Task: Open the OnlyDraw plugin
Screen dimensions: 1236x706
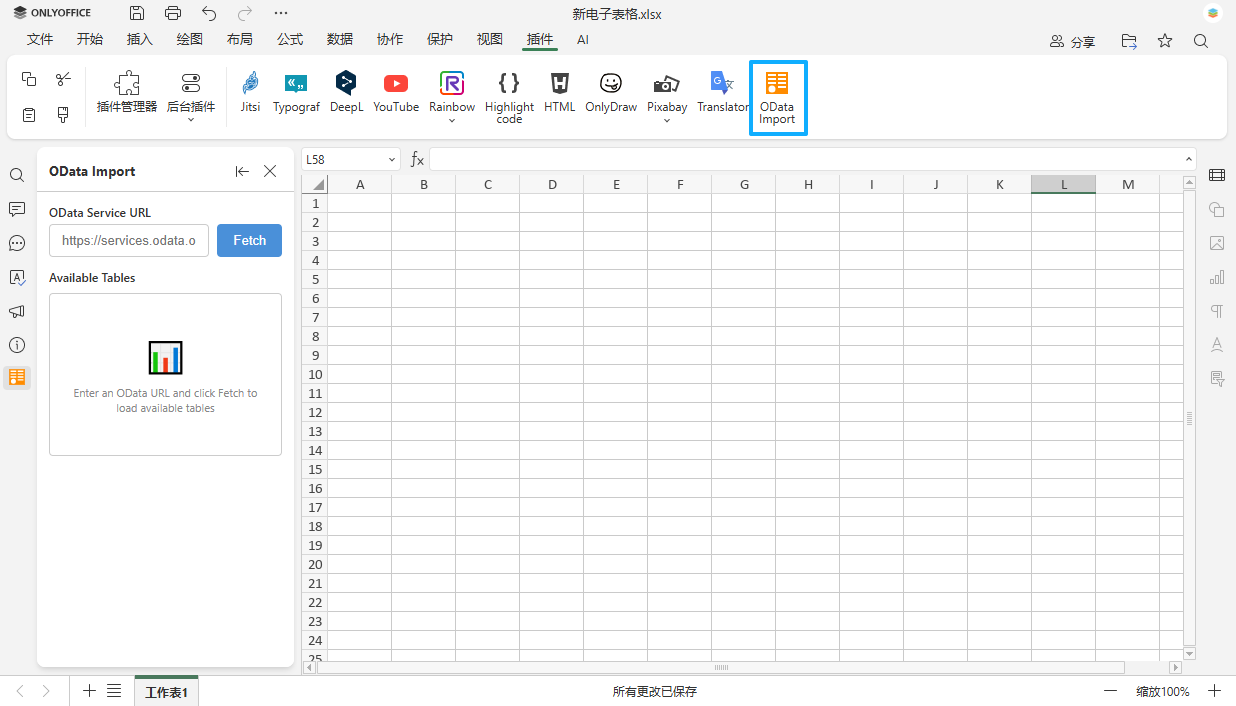Action: click(610, 92)
